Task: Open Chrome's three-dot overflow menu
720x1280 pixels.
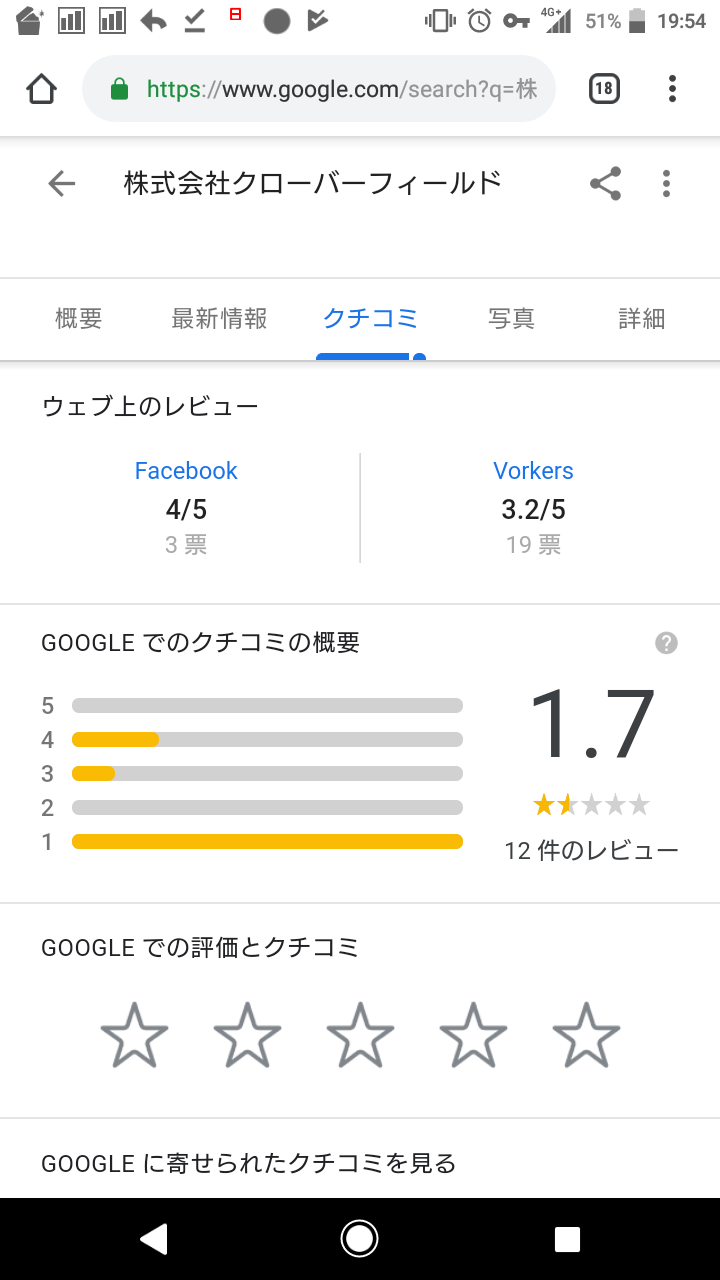Action: coord(672,89)
